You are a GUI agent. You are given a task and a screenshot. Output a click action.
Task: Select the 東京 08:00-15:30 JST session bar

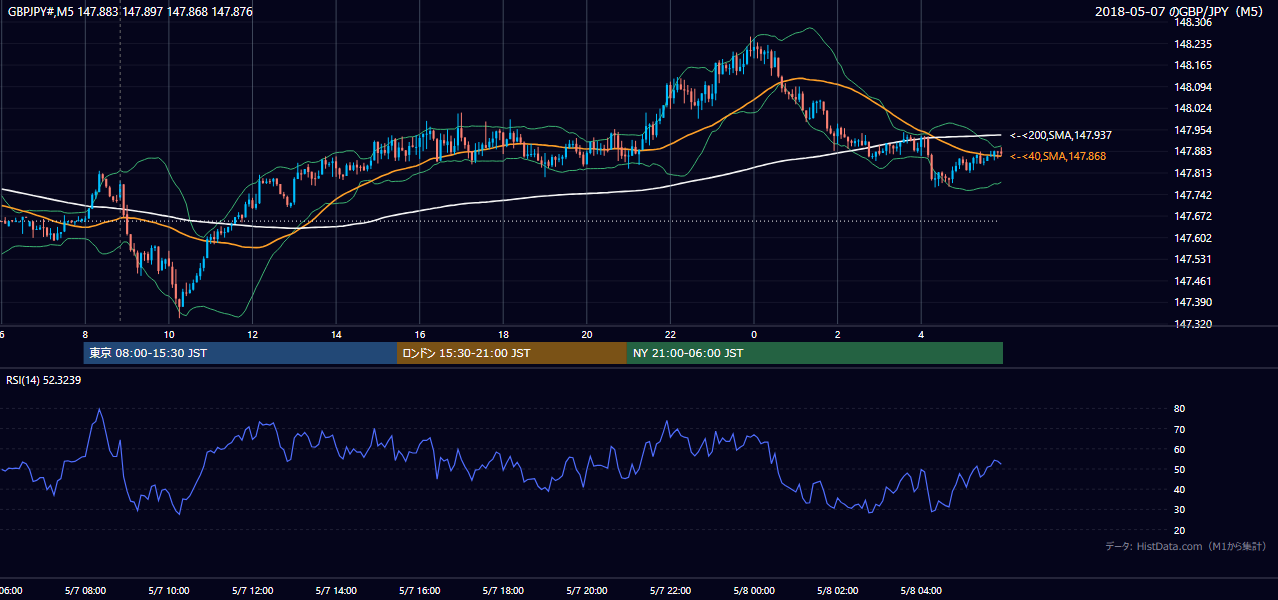[x=240, y=353]
